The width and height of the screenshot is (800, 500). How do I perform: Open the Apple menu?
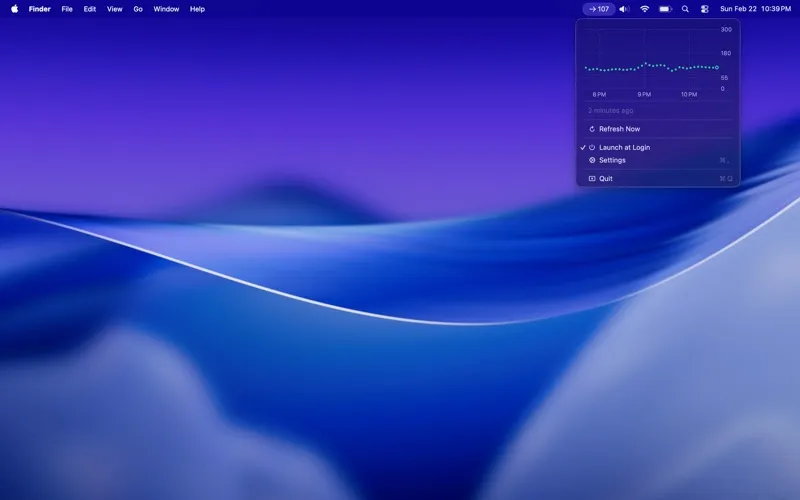tap(15, 9)
